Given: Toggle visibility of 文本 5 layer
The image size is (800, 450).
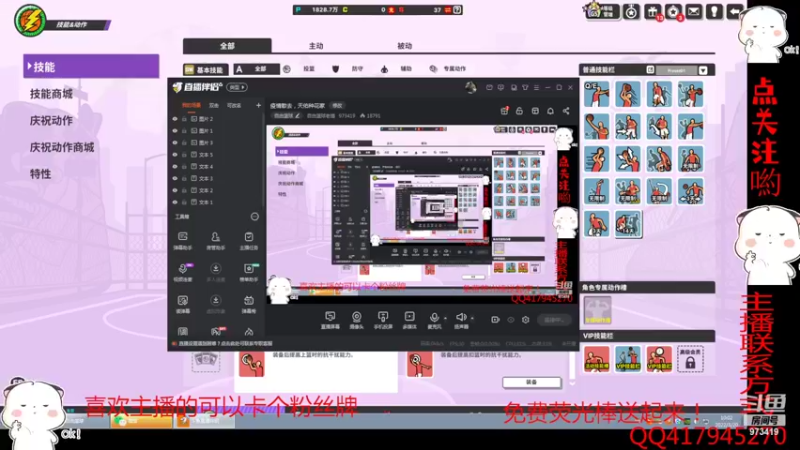Looking at the screenshot, I should pos(175,155).
